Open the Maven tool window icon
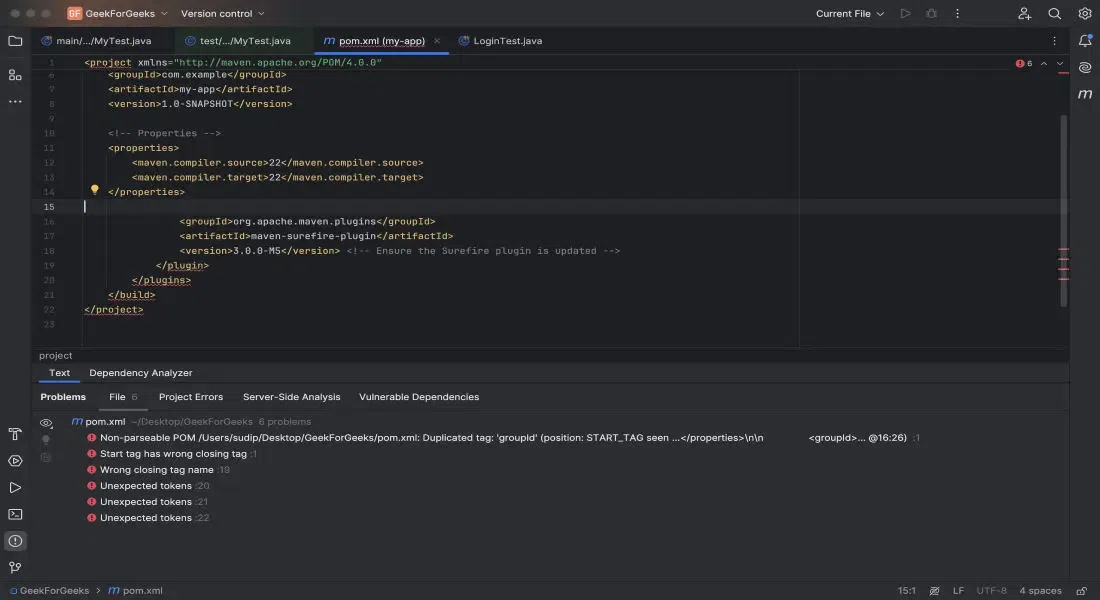This screenshot has width=1100, height=600. click(x=1085, y=94)
